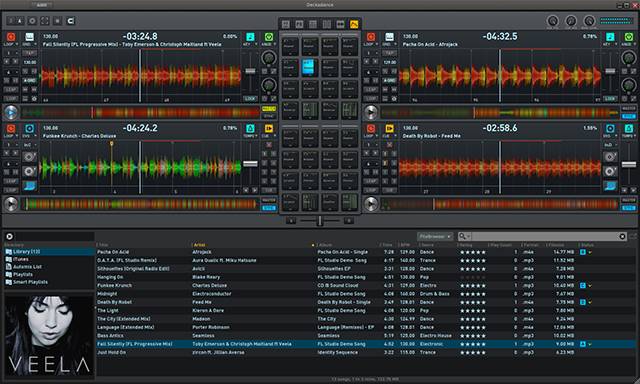
Task: Sort tracks by the Artist column header
Action: click(x=253, y=245)
